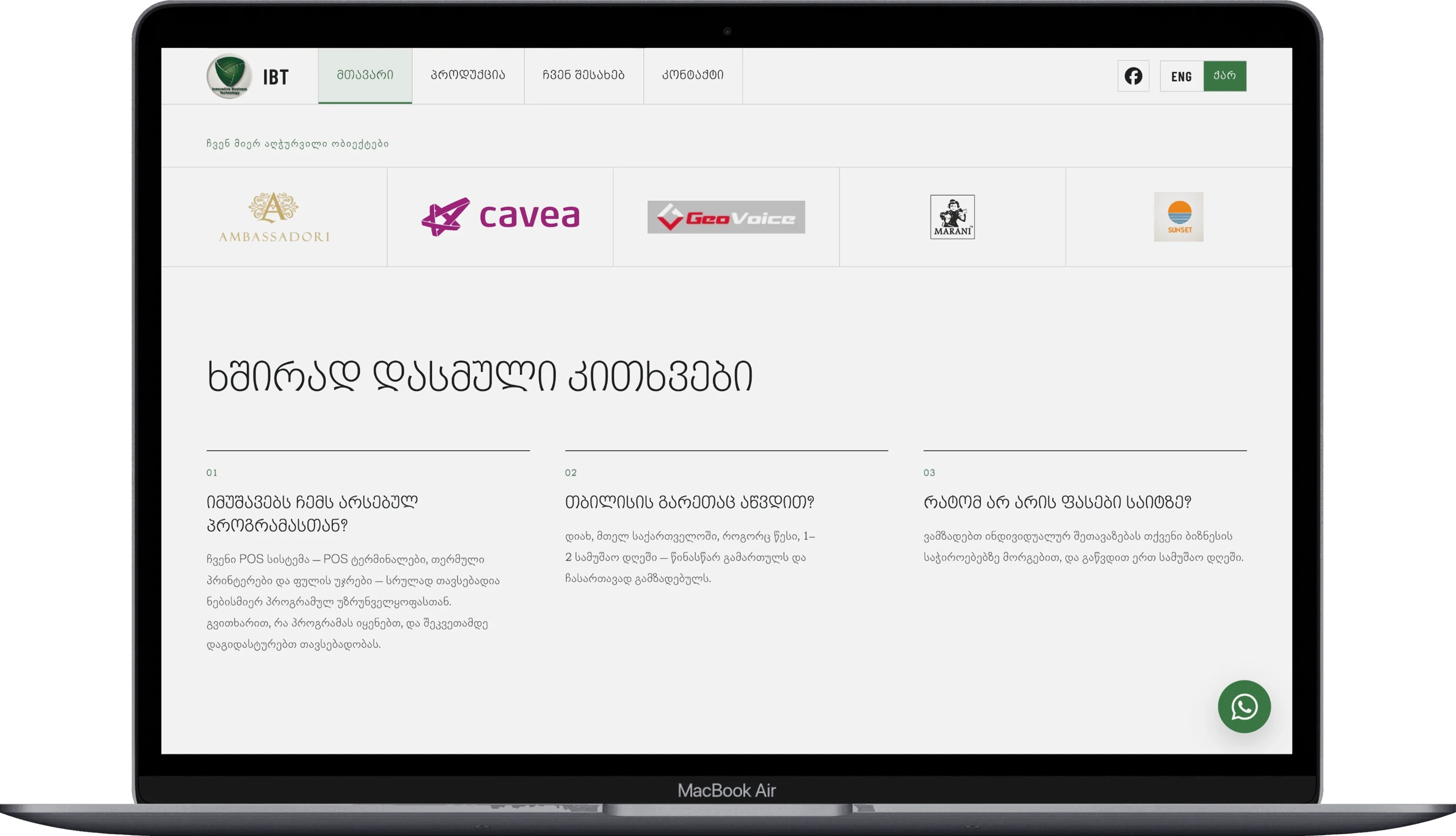This screenshot has height=836, width=1456.
Task: Click the IBT brand text
Action: pos(276,77)
